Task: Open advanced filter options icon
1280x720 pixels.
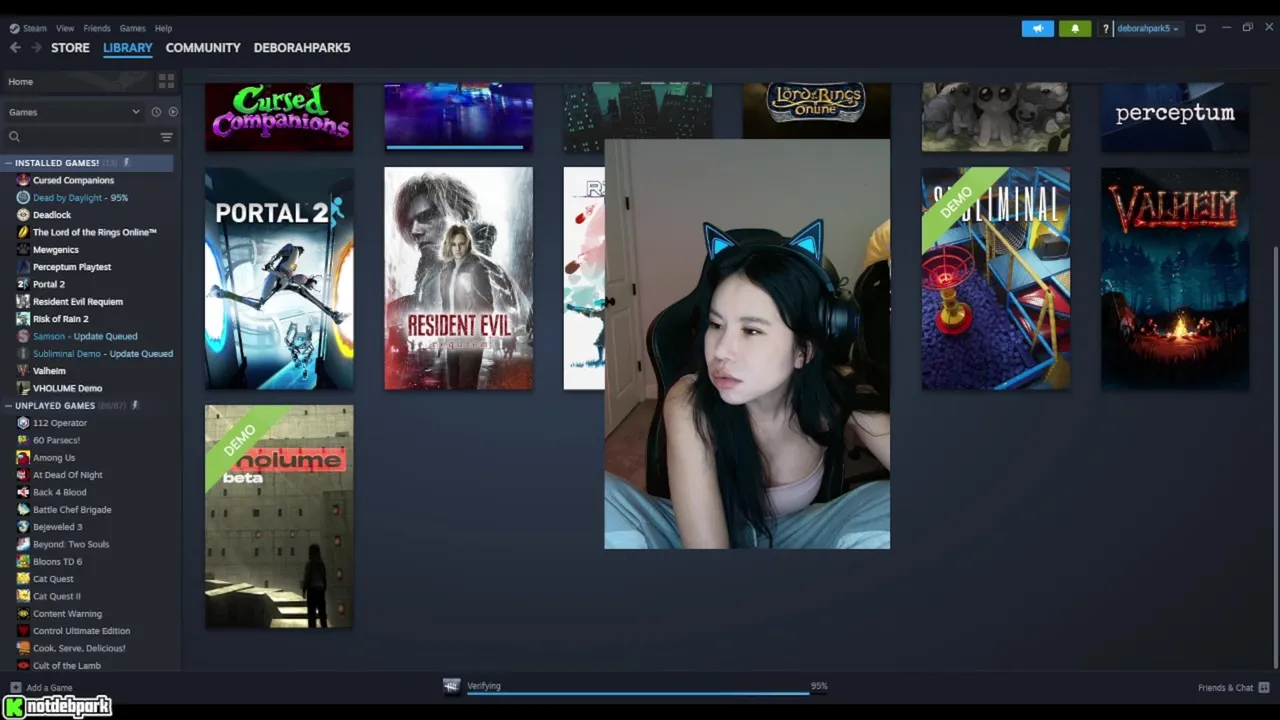Action: 166,137
